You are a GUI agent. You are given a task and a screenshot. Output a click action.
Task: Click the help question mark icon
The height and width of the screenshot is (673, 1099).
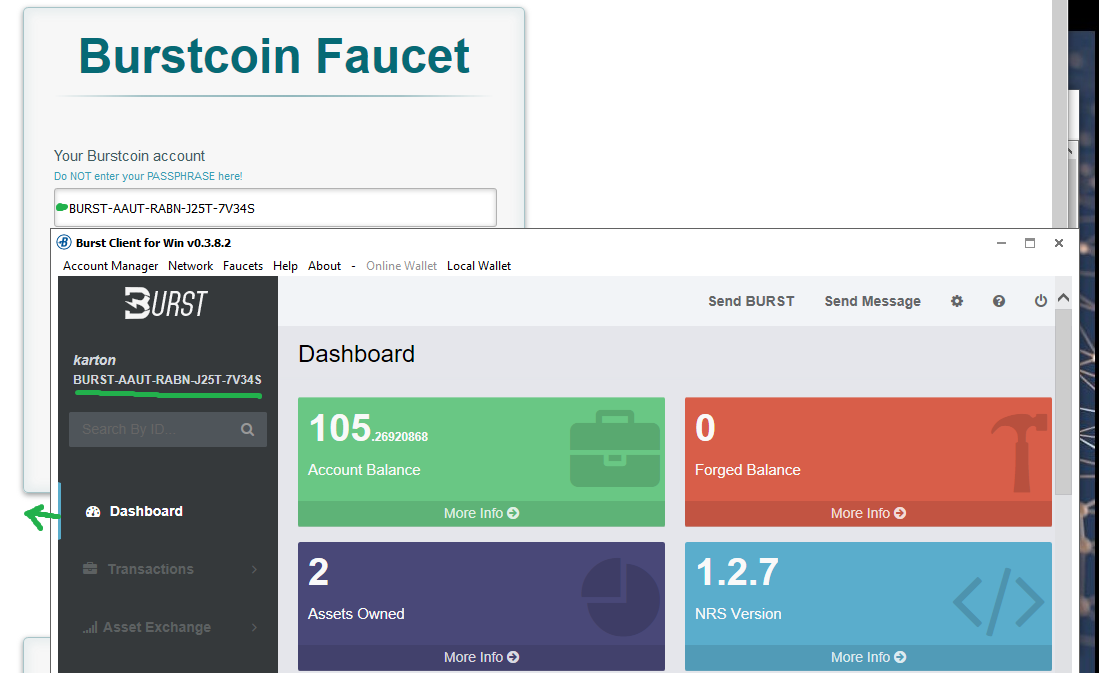coord(999,301)
